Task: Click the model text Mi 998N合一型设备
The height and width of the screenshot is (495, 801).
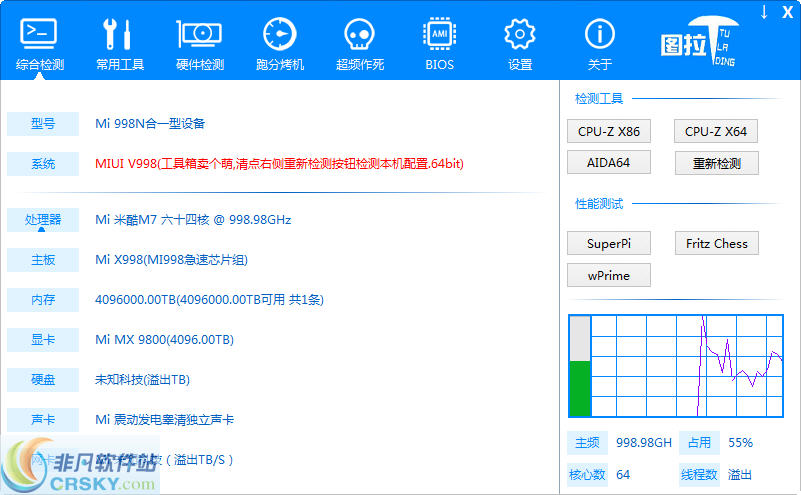Action: 150,124
